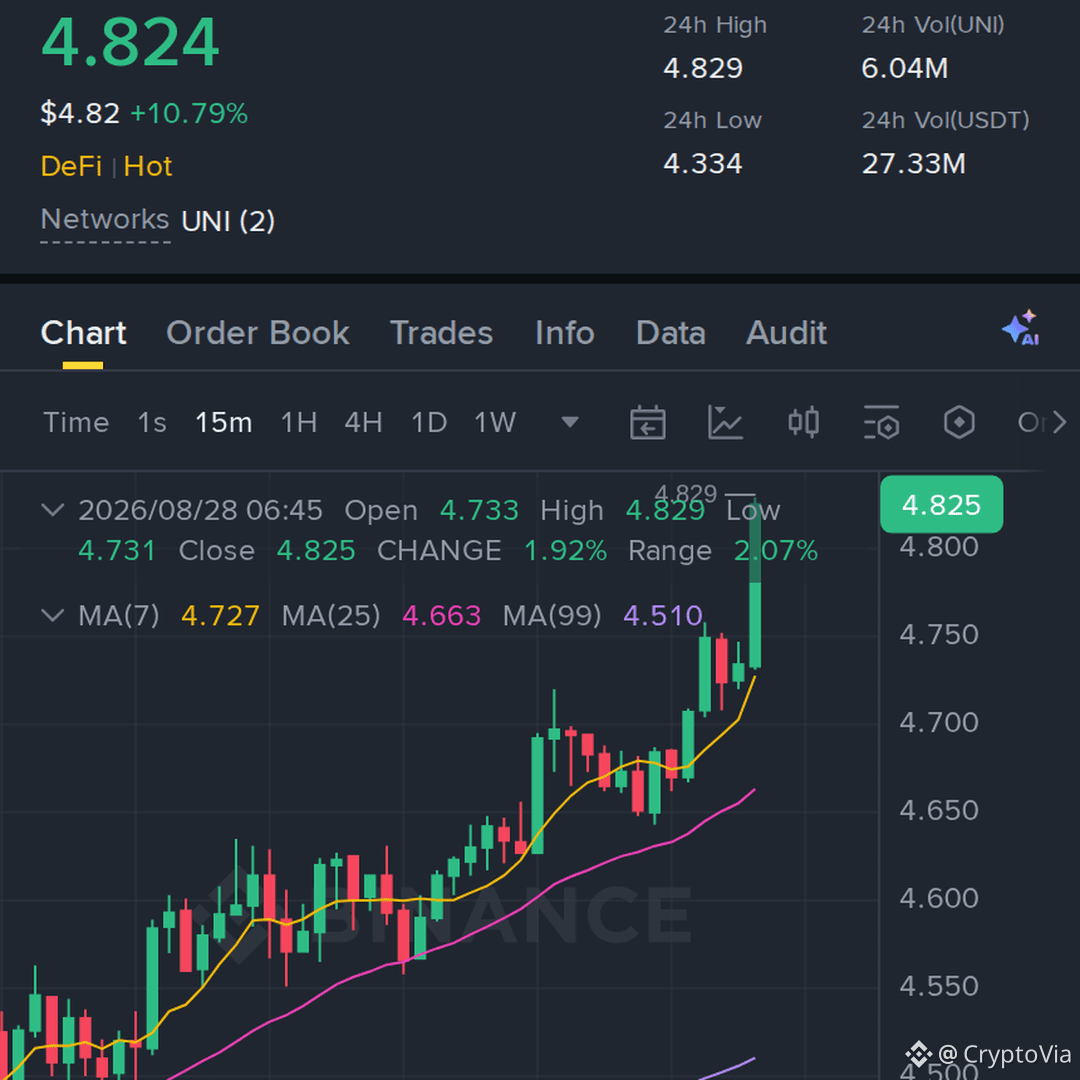Select the 1D interval

[x=429, y=422]
